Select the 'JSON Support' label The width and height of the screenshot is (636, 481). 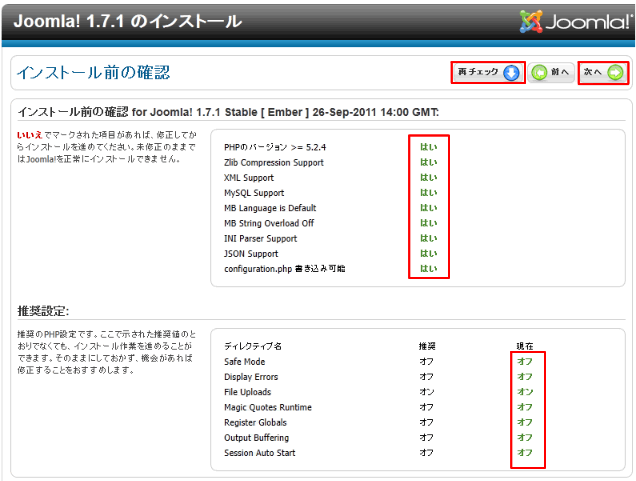click(251, 254)
